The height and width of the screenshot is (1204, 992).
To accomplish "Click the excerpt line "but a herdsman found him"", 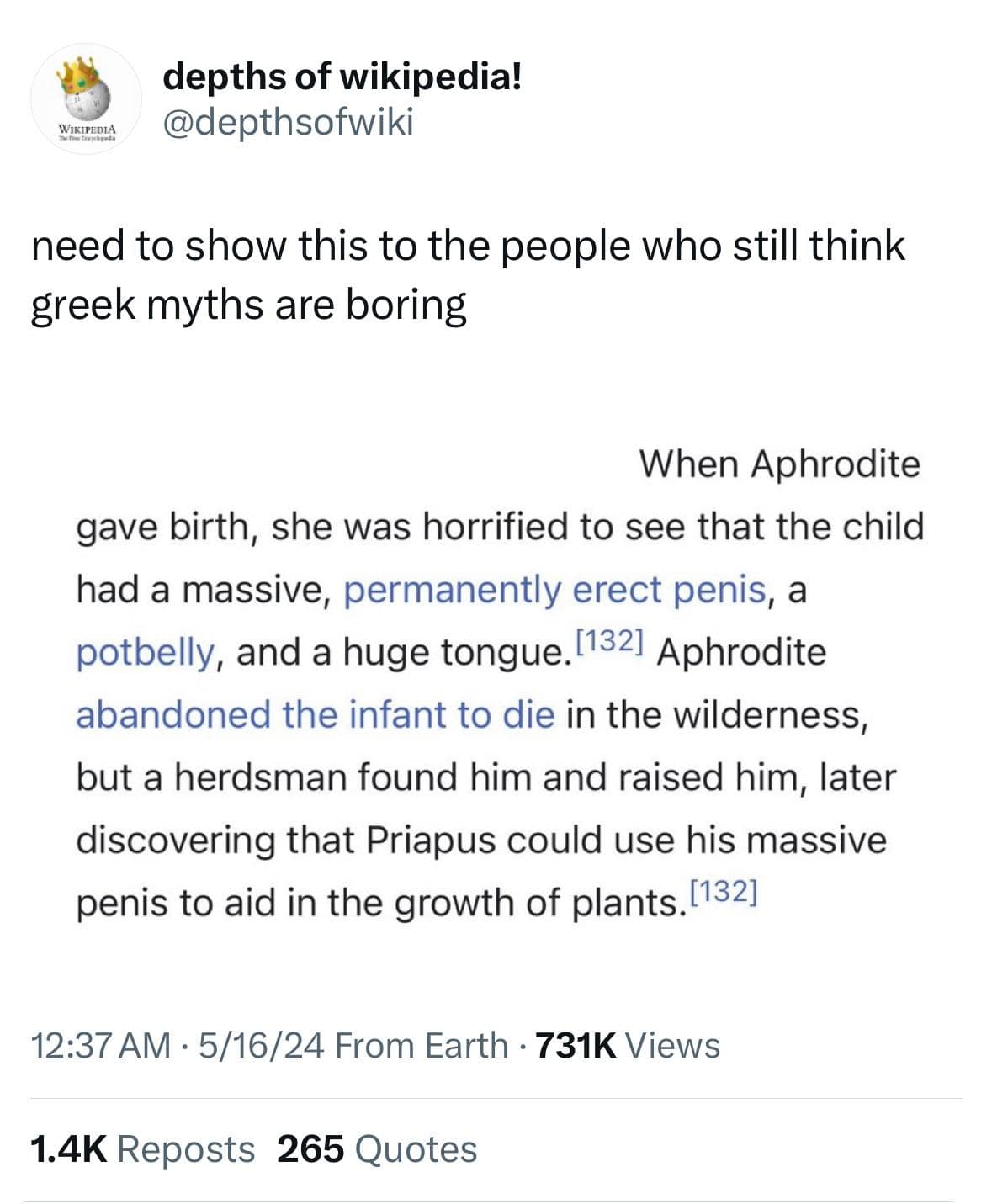I will [x=269, y=777].
